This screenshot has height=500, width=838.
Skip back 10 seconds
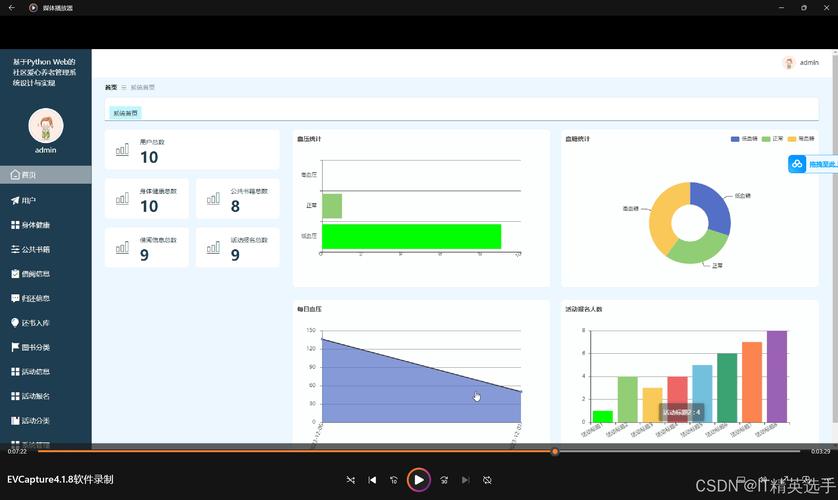coord(394,480)
